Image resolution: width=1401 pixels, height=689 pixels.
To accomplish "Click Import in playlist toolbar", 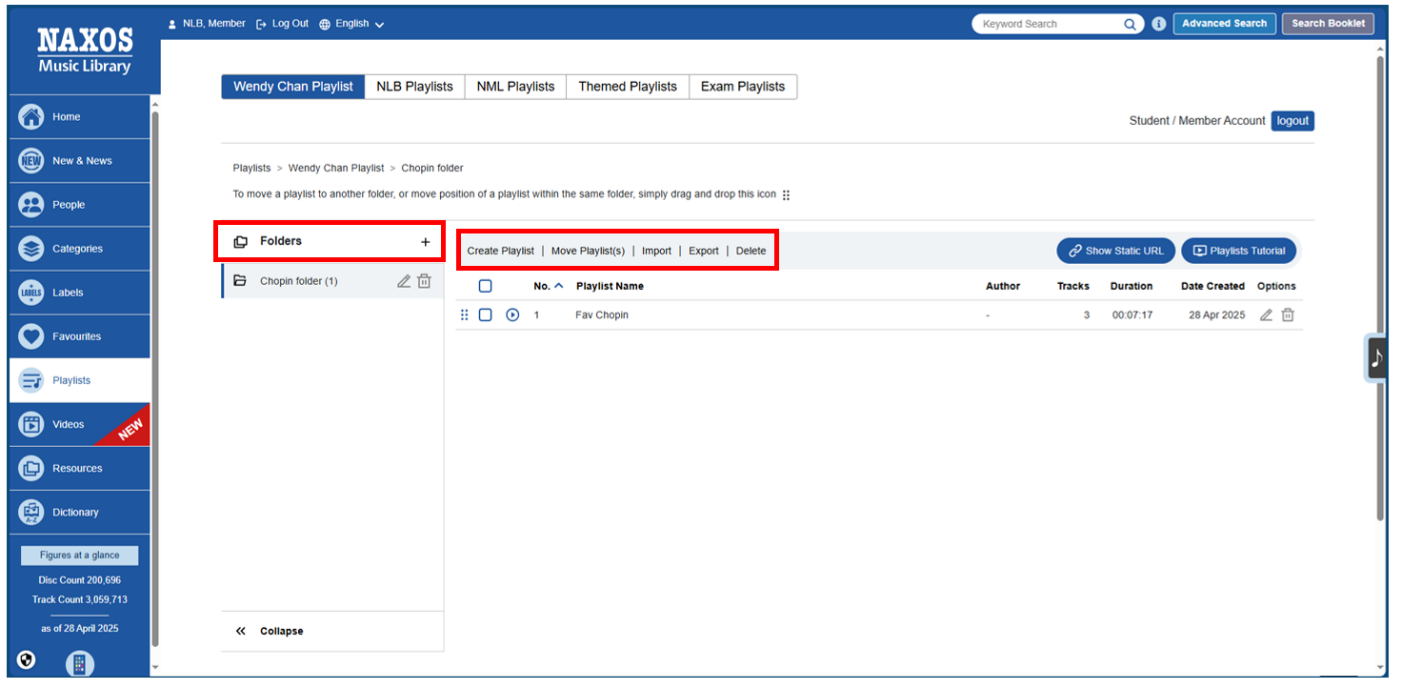I will click(656, 251).
